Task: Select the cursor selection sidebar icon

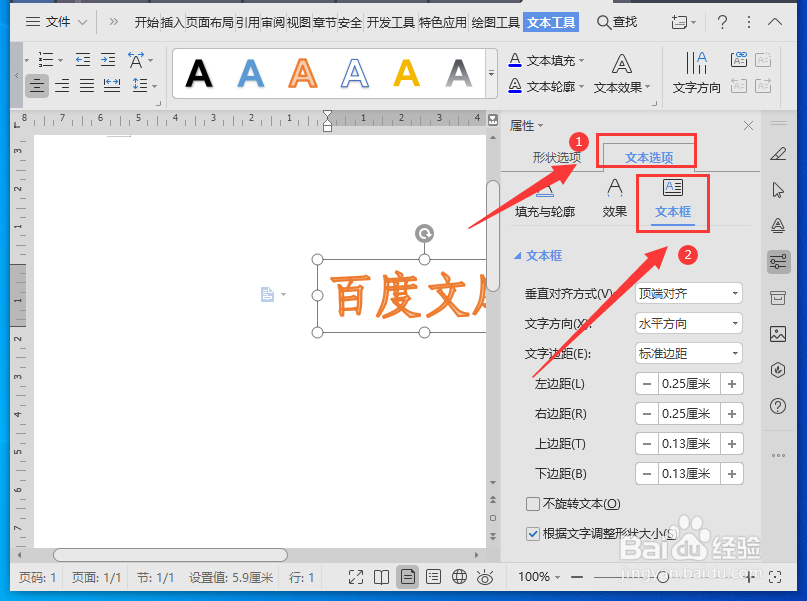Action: coord(778,190)
